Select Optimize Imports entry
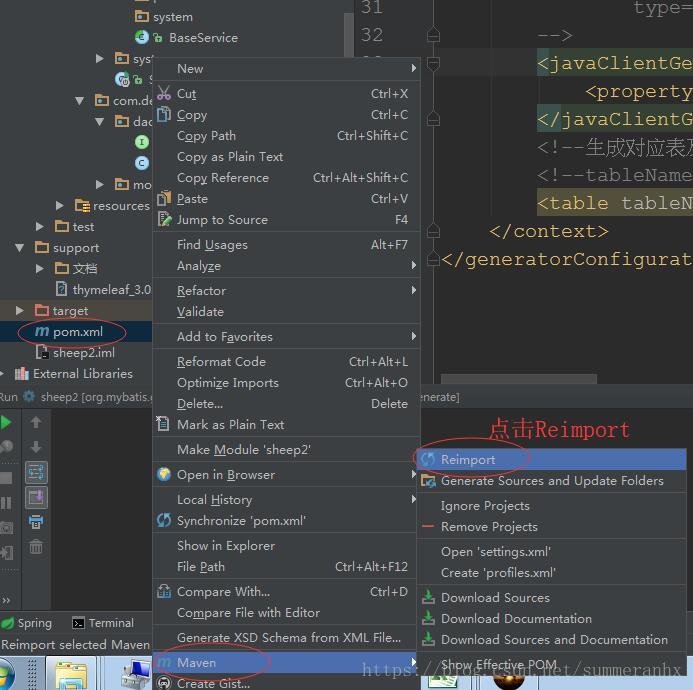This screenshot has height=690, width=693. (x=286, y=382)
